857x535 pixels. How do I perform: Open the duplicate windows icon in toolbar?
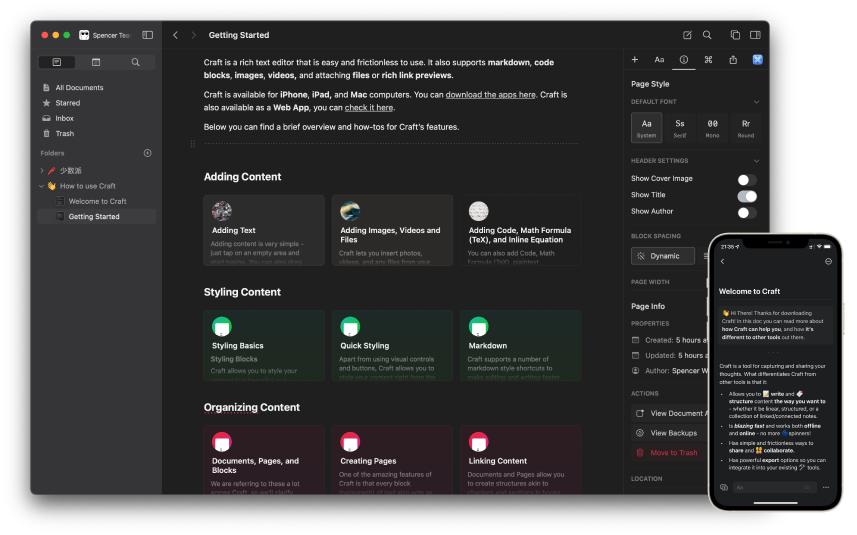point(735,35)
